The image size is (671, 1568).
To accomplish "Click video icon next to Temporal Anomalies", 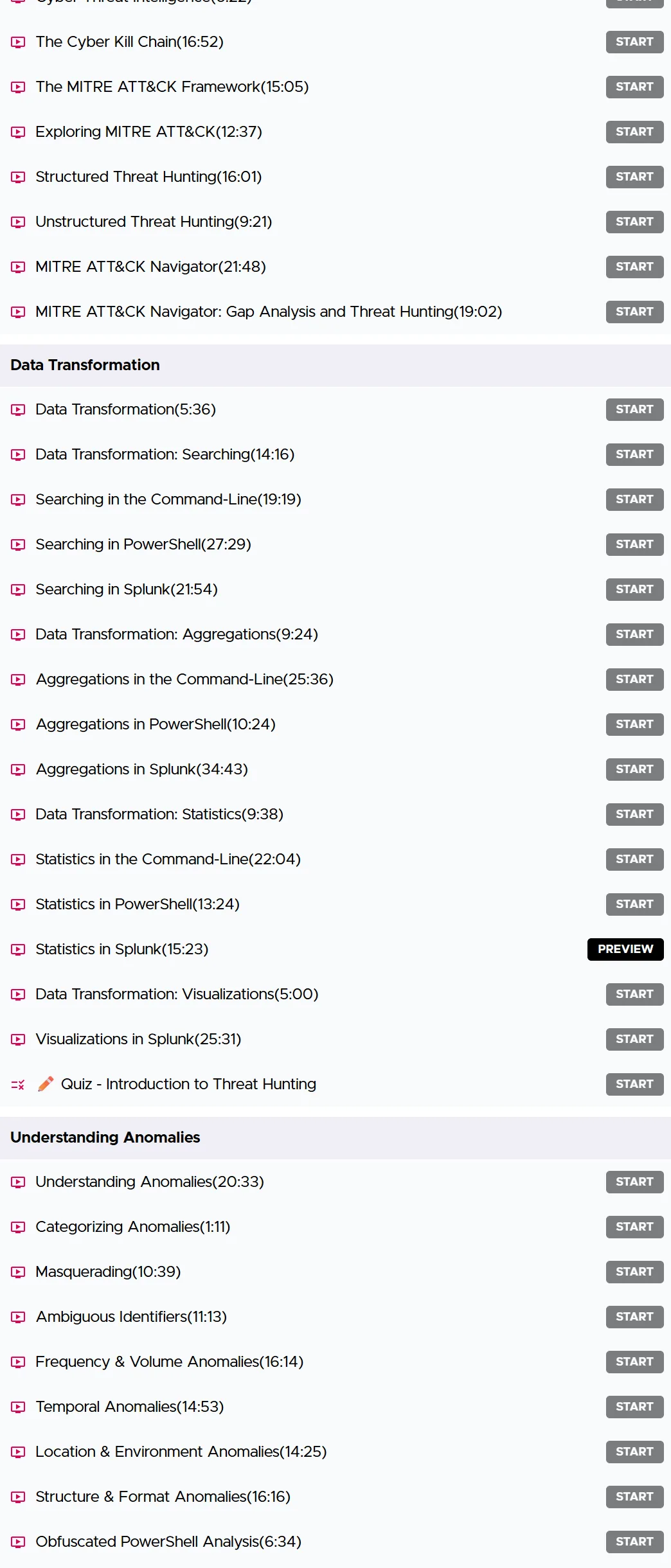I will pyautogui.click(x=18, y=1407).
